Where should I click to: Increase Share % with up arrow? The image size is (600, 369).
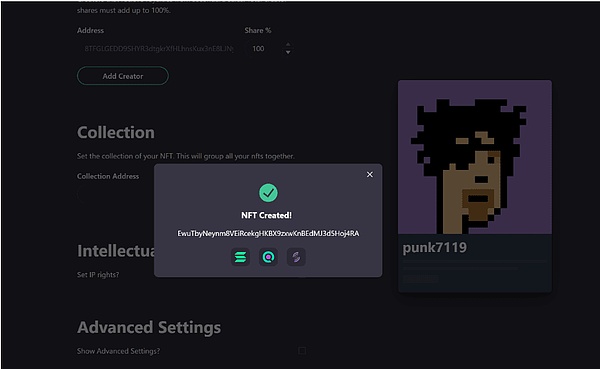pyautogui.click(x=288, y=45)
